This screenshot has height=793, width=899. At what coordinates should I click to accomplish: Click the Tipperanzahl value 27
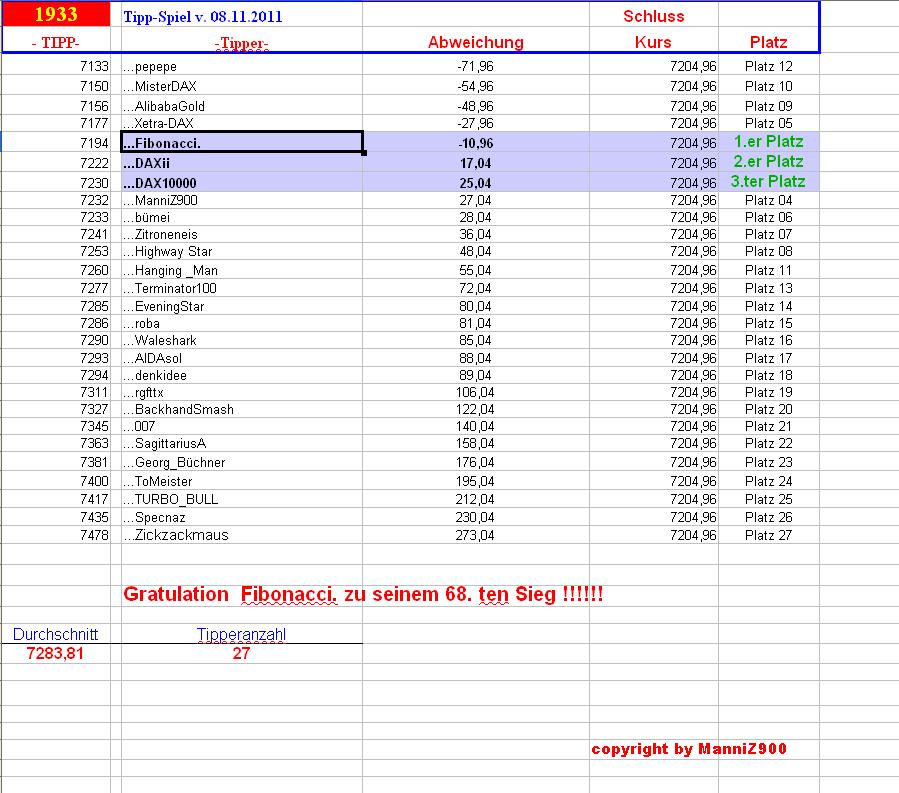pos(241,653)
